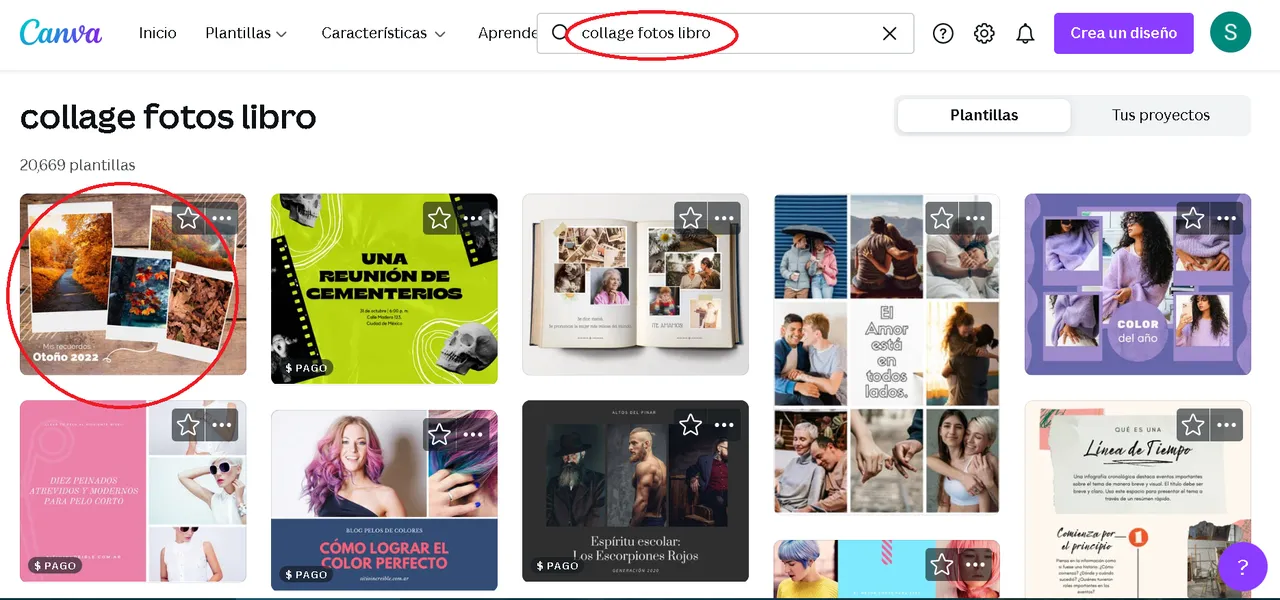This screenshot has width=1280, height=600.
Task: Open the Línea de Tiempo infographic thumbnail
Action: point(1137,500)
